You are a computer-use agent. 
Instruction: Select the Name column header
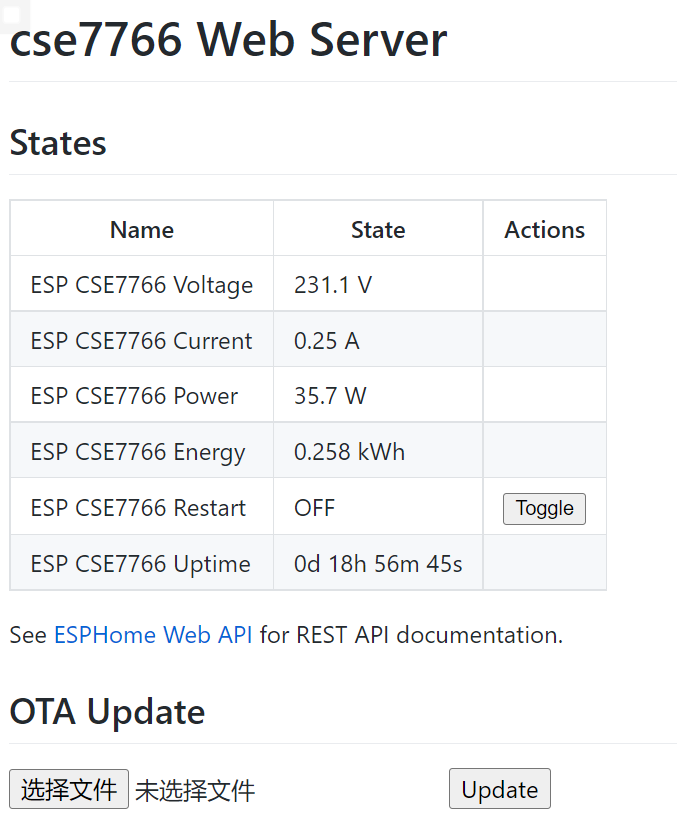coord(142,230)
